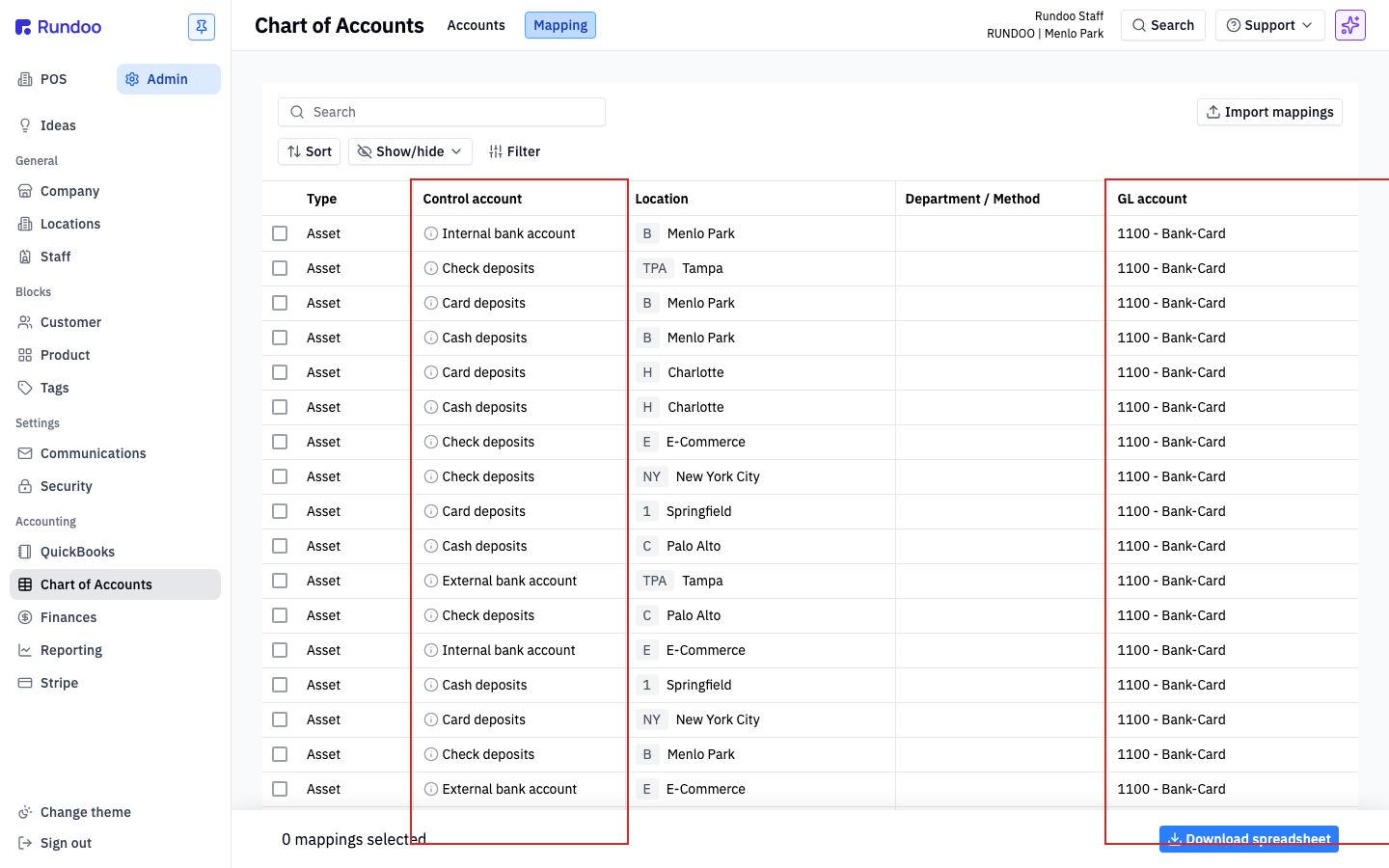Switch to the Mapping tab
Screen dimensions: 1389x868
[x=560, y=25]
